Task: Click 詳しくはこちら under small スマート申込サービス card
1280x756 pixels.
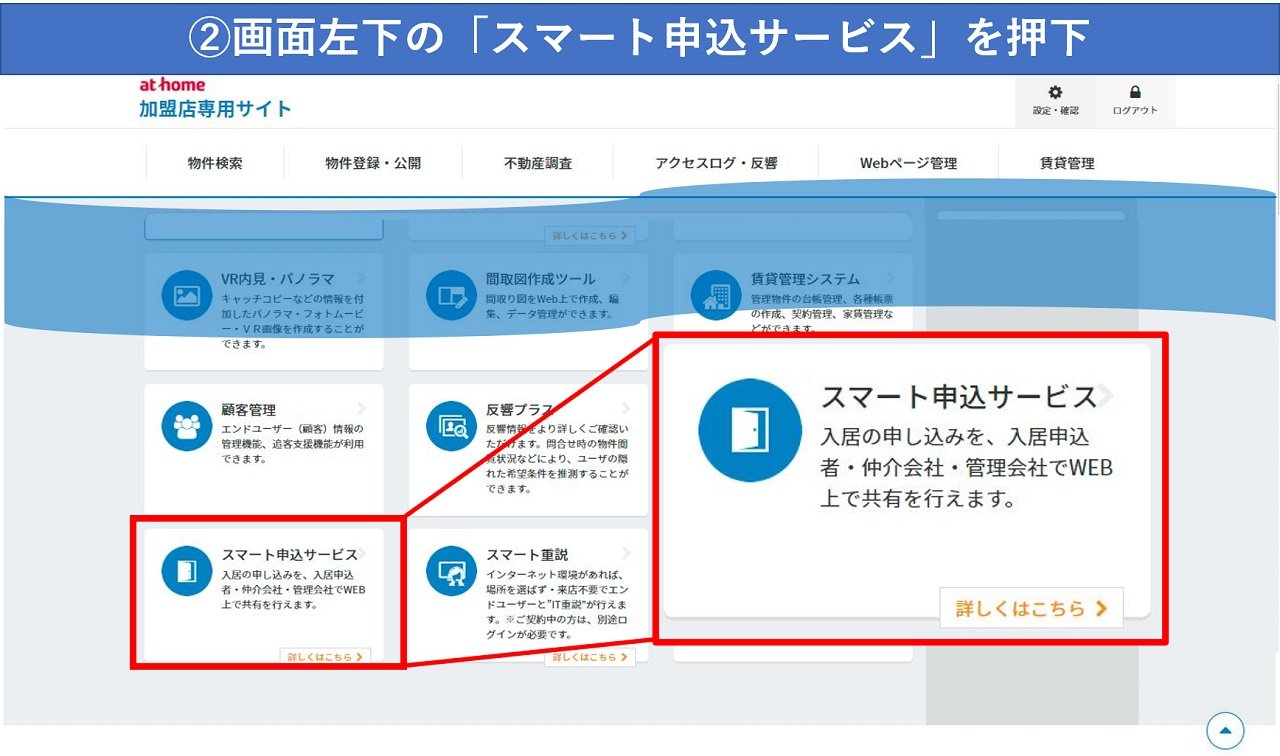Action: pos(326,657)
